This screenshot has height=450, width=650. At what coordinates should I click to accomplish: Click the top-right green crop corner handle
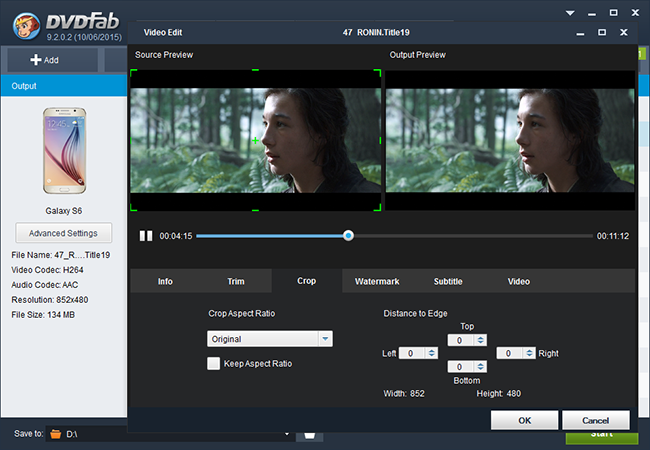pyautogui.click(x=377, y=73)
